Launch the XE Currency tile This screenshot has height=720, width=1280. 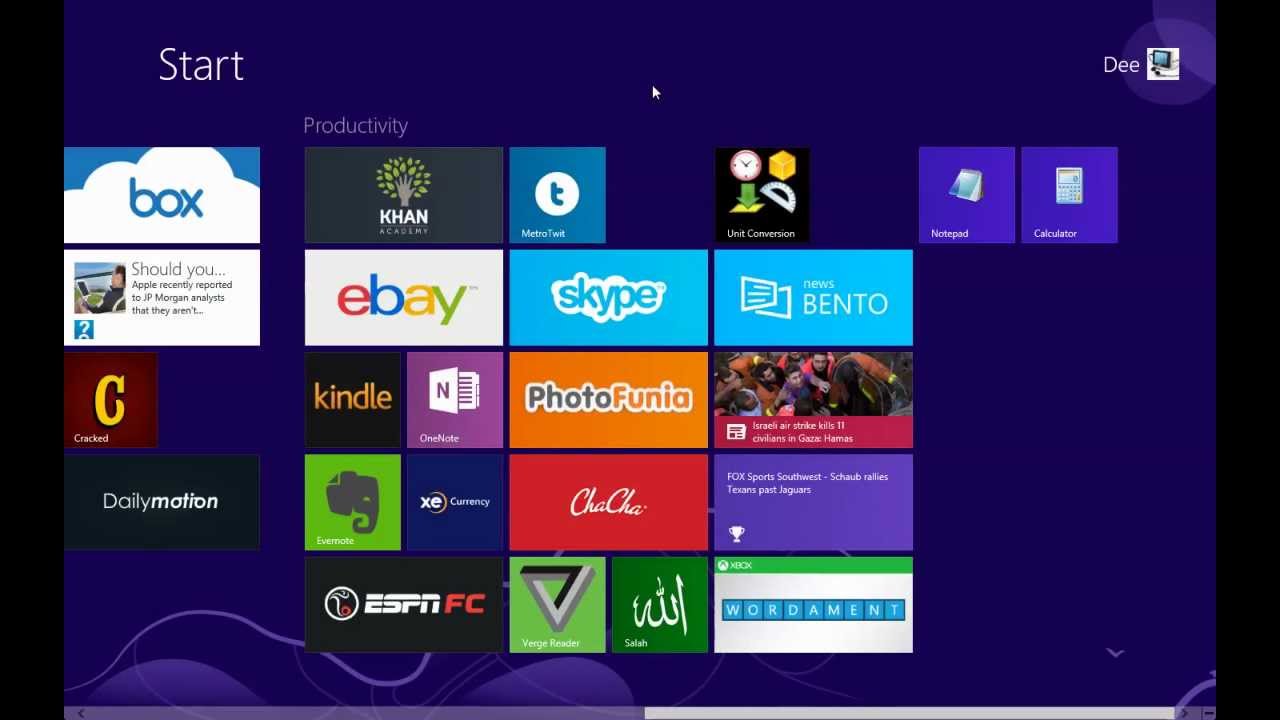(455, 503)
